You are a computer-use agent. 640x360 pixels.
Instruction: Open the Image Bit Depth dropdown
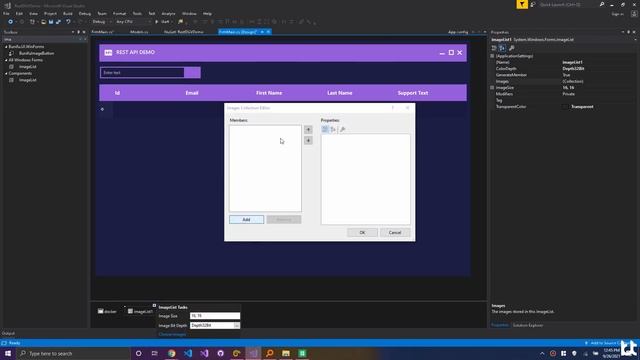(x=237, y=325)
